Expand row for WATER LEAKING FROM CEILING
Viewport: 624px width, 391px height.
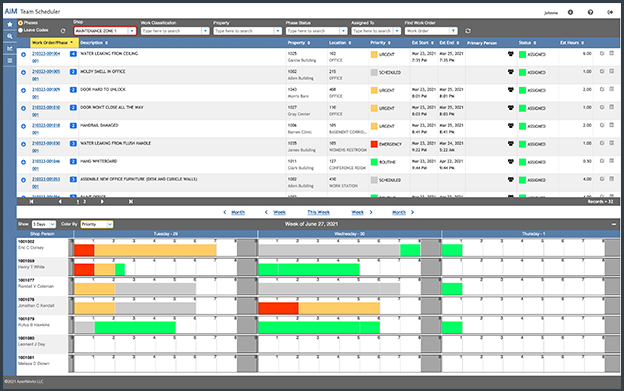[x=23, y=54]
